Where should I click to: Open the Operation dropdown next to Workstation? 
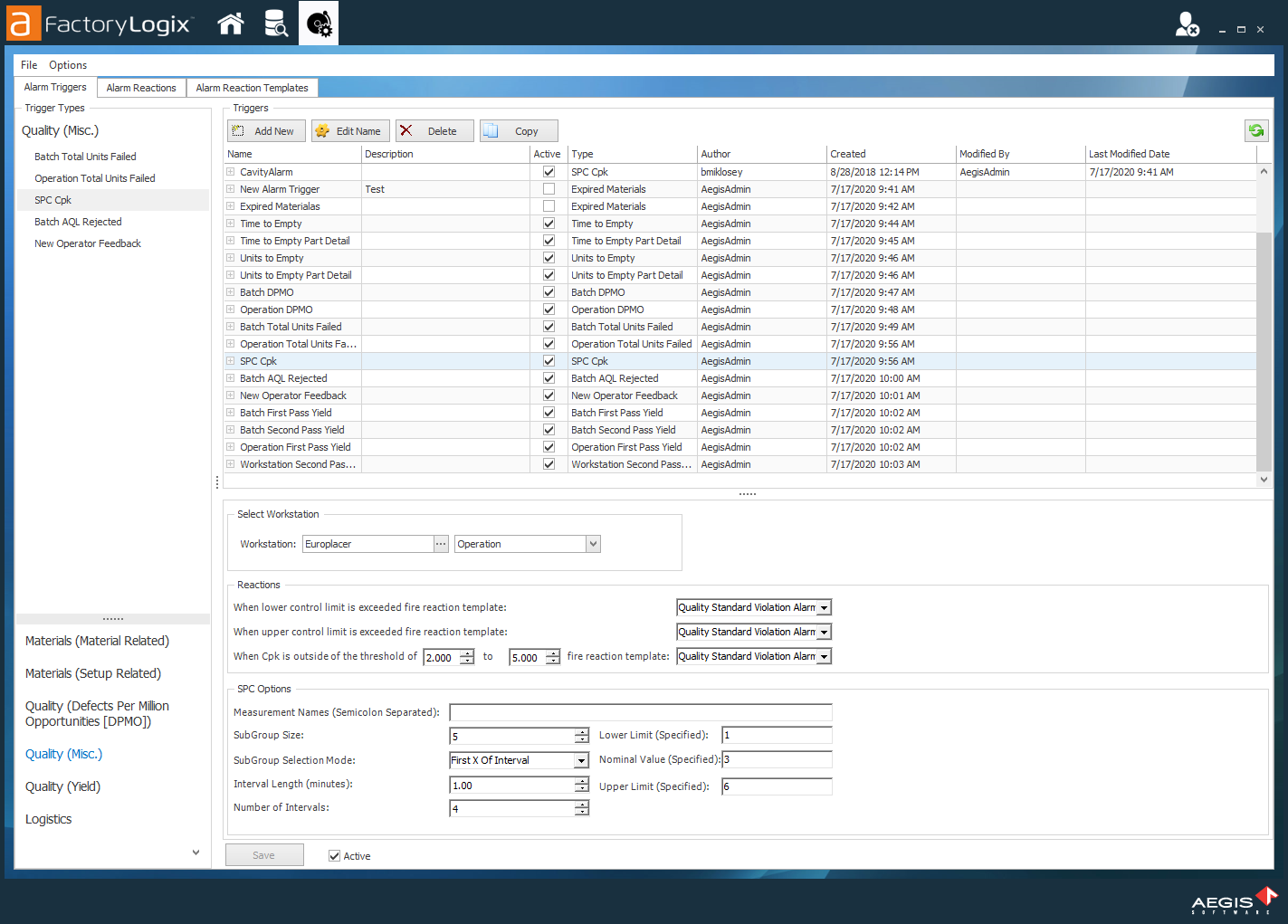tap(593, 544)
